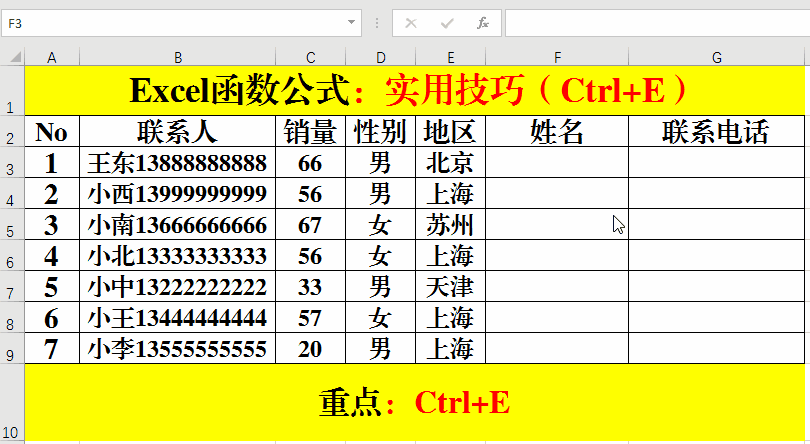Select row 1 header
Image resolution: width=810 pixels, height=444 pixels.
12,91
